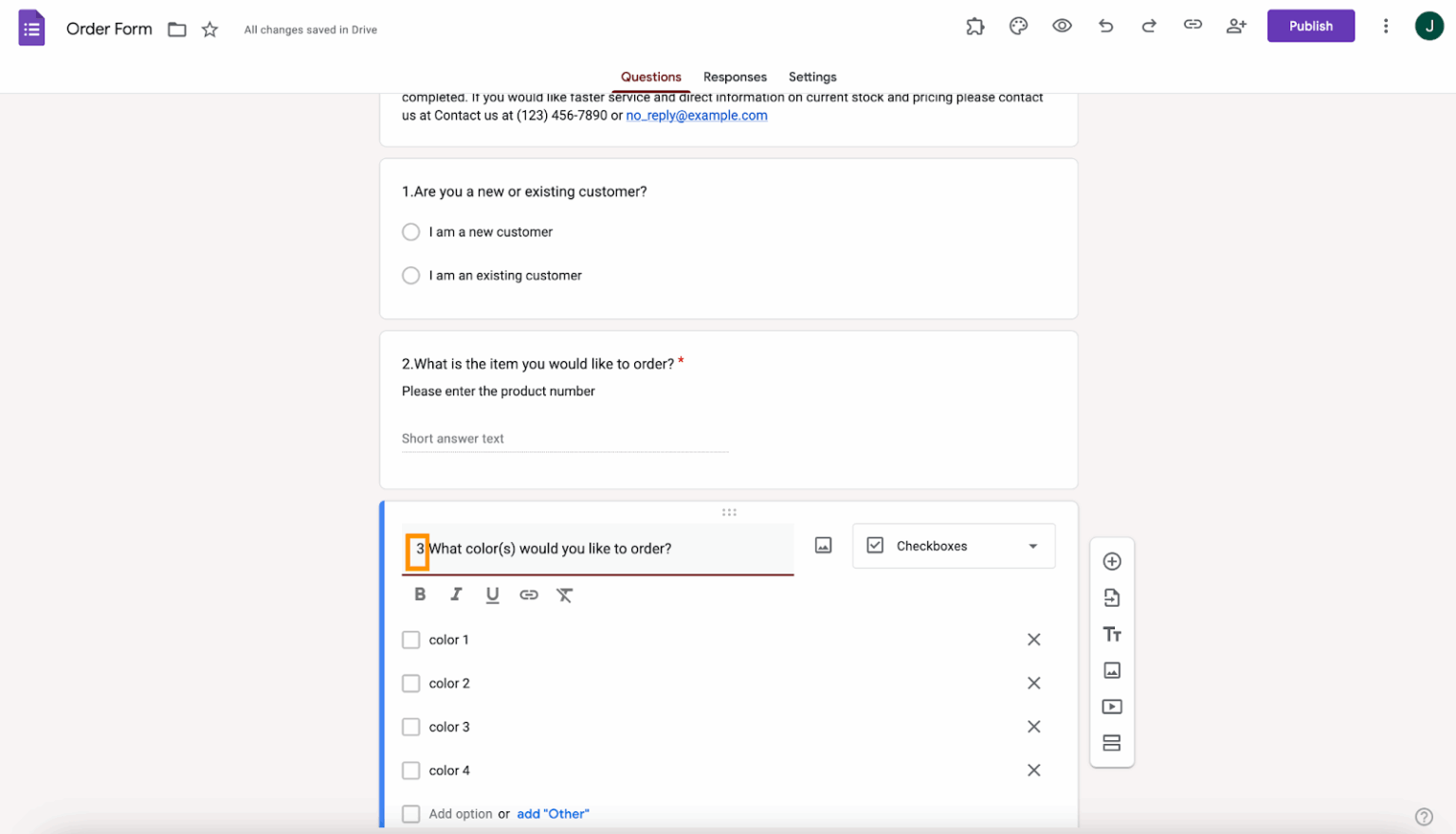This screenshot has width=1456, height=834.
Task: Redo the last change
Action: click(x=1149, y=26)
